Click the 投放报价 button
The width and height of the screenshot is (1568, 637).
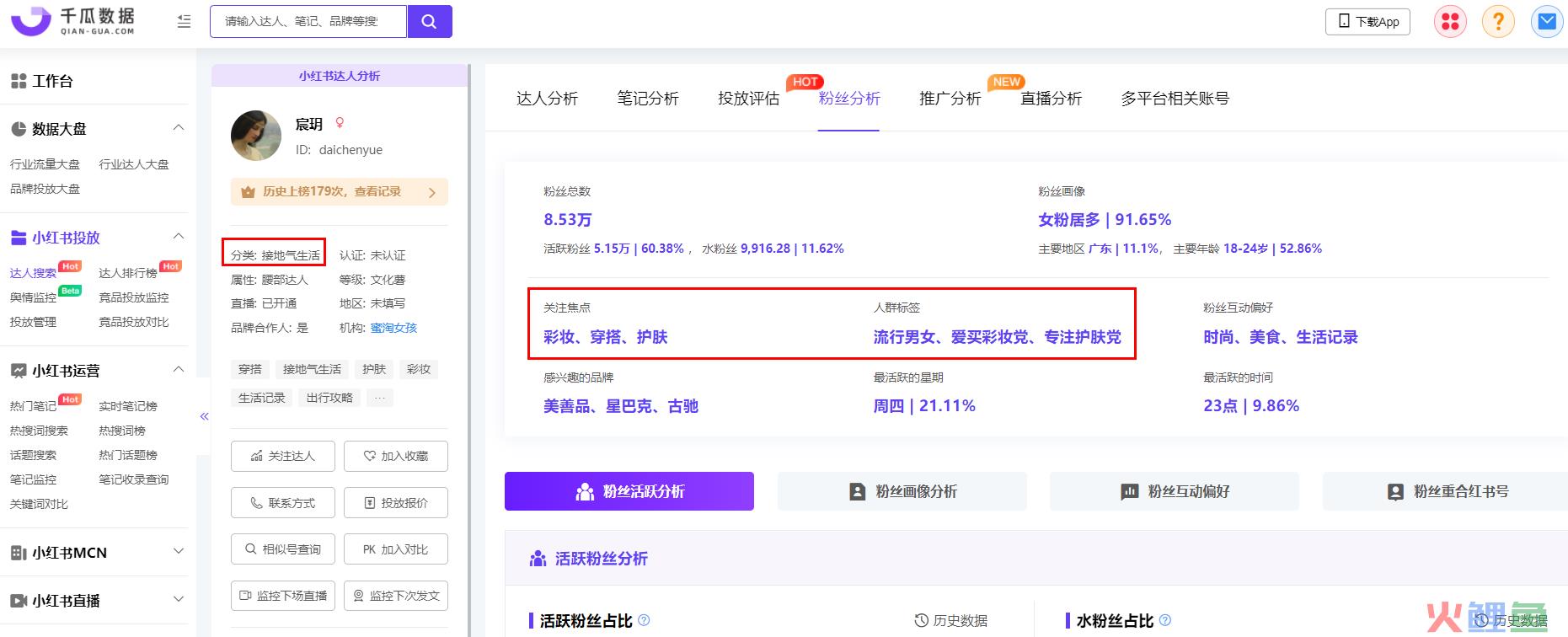396,503
